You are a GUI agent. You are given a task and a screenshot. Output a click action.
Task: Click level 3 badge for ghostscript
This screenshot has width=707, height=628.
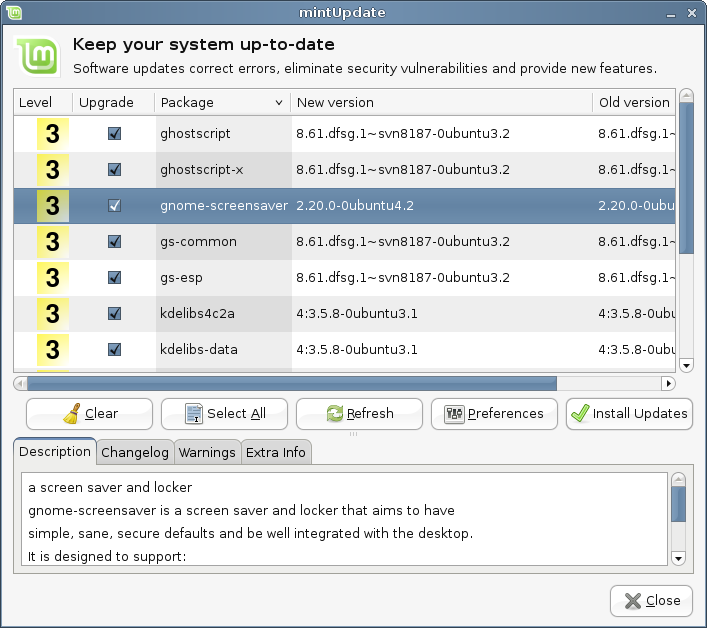click(53, 133)
